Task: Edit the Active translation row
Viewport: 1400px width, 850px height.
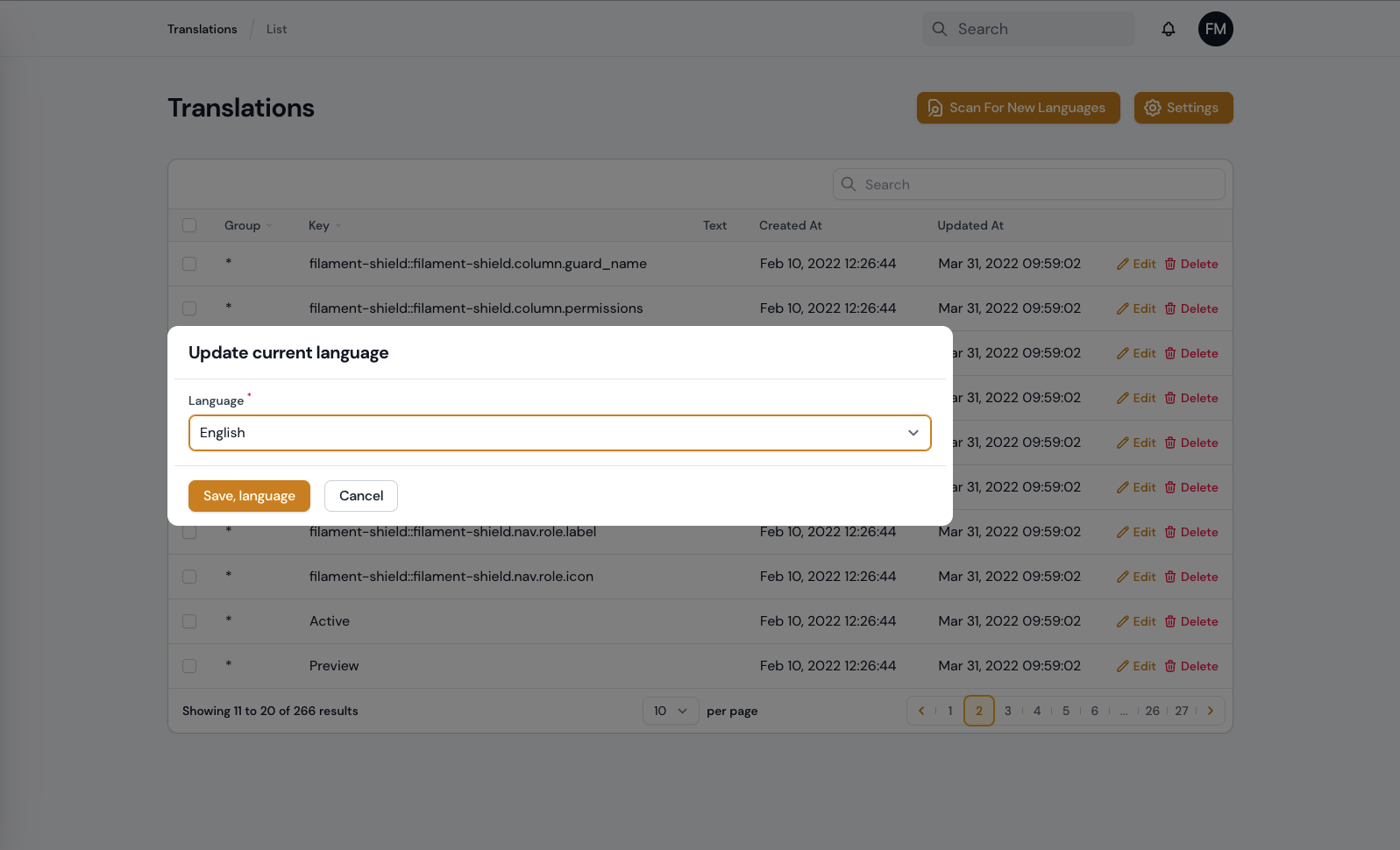Action: (1136, 621)
